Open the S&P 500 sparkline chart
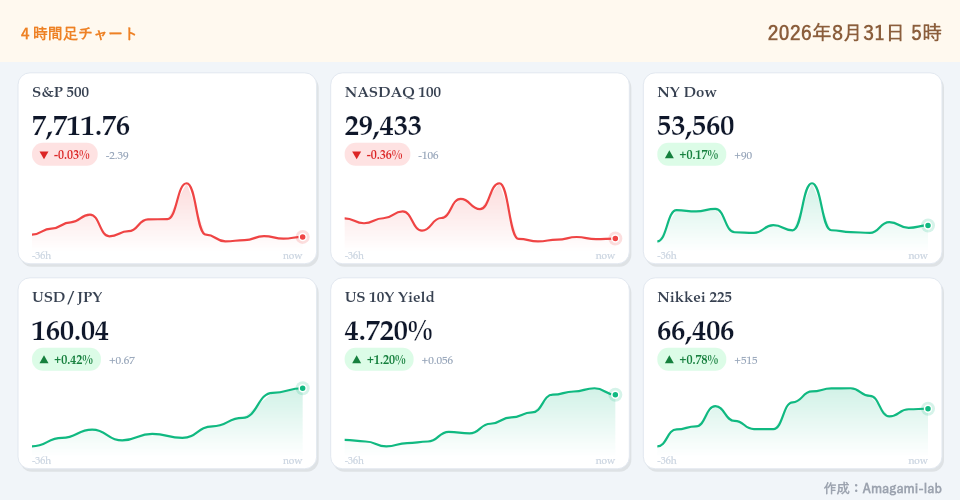 tap(168, 214)
